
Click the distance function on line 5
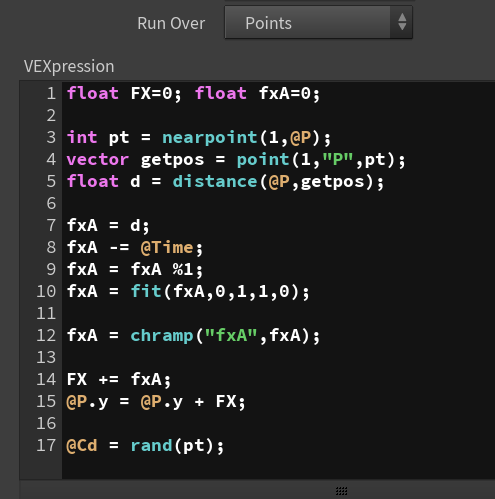click(x=215, y=181)
